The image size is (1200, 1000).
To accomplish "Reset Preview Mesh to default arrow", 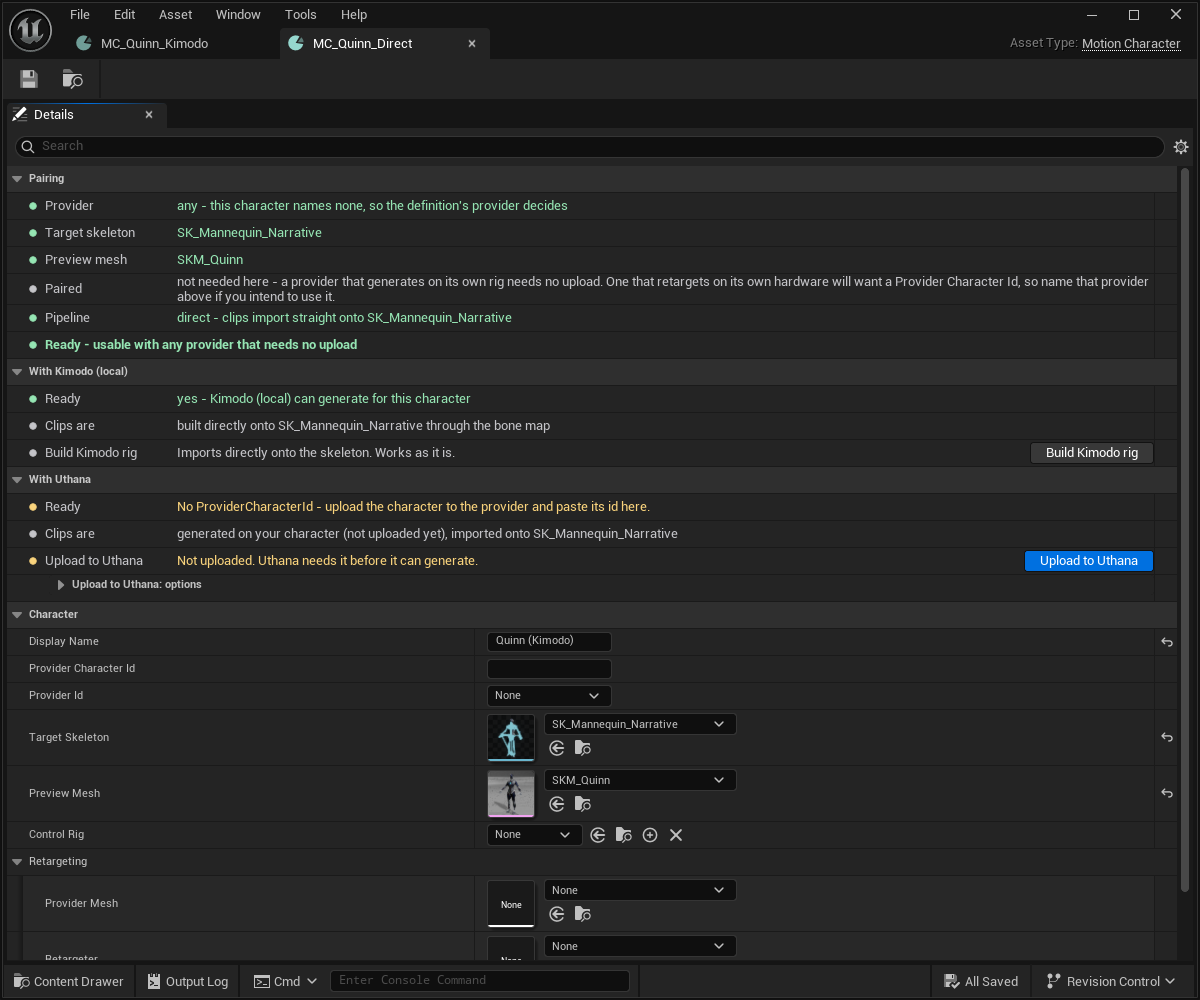I will click(x=1167, y=793).
